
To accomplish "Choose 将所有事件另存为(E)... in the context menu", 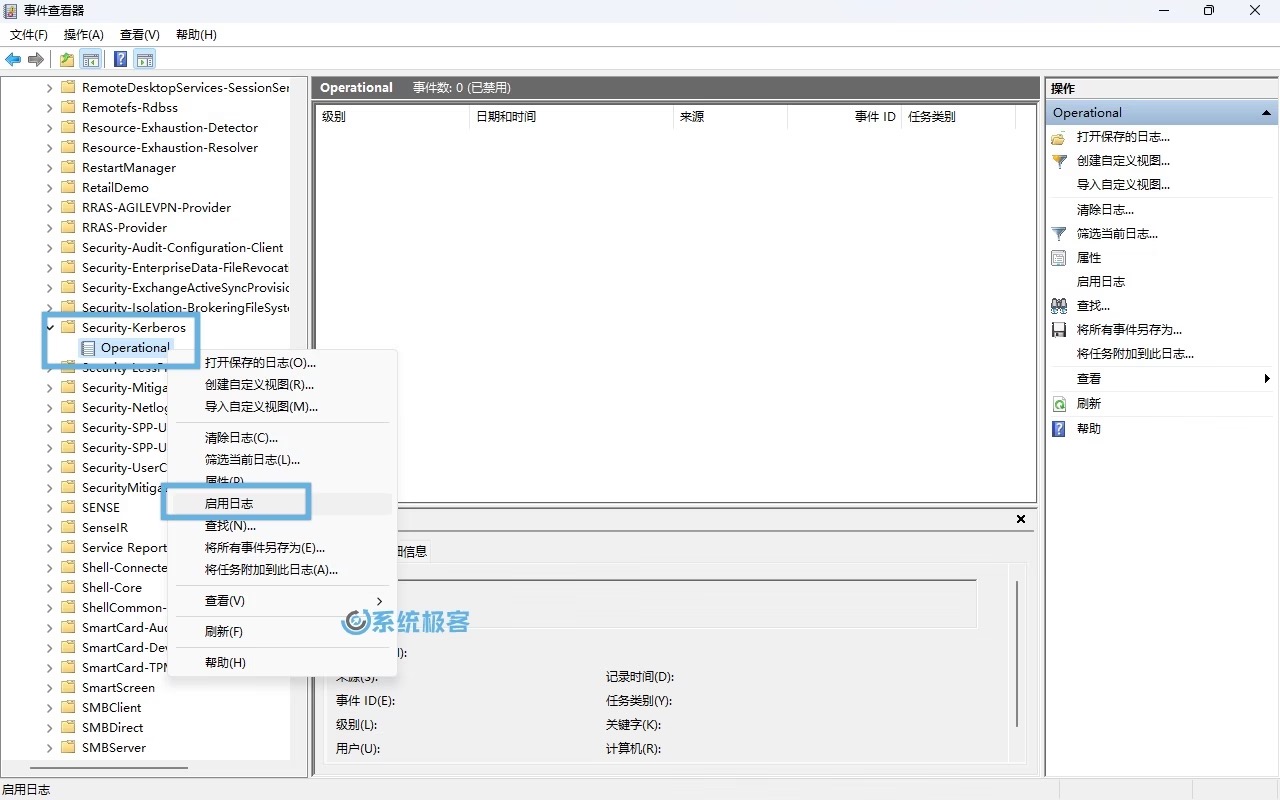I will pyautogui.click(x=280, y=548).
